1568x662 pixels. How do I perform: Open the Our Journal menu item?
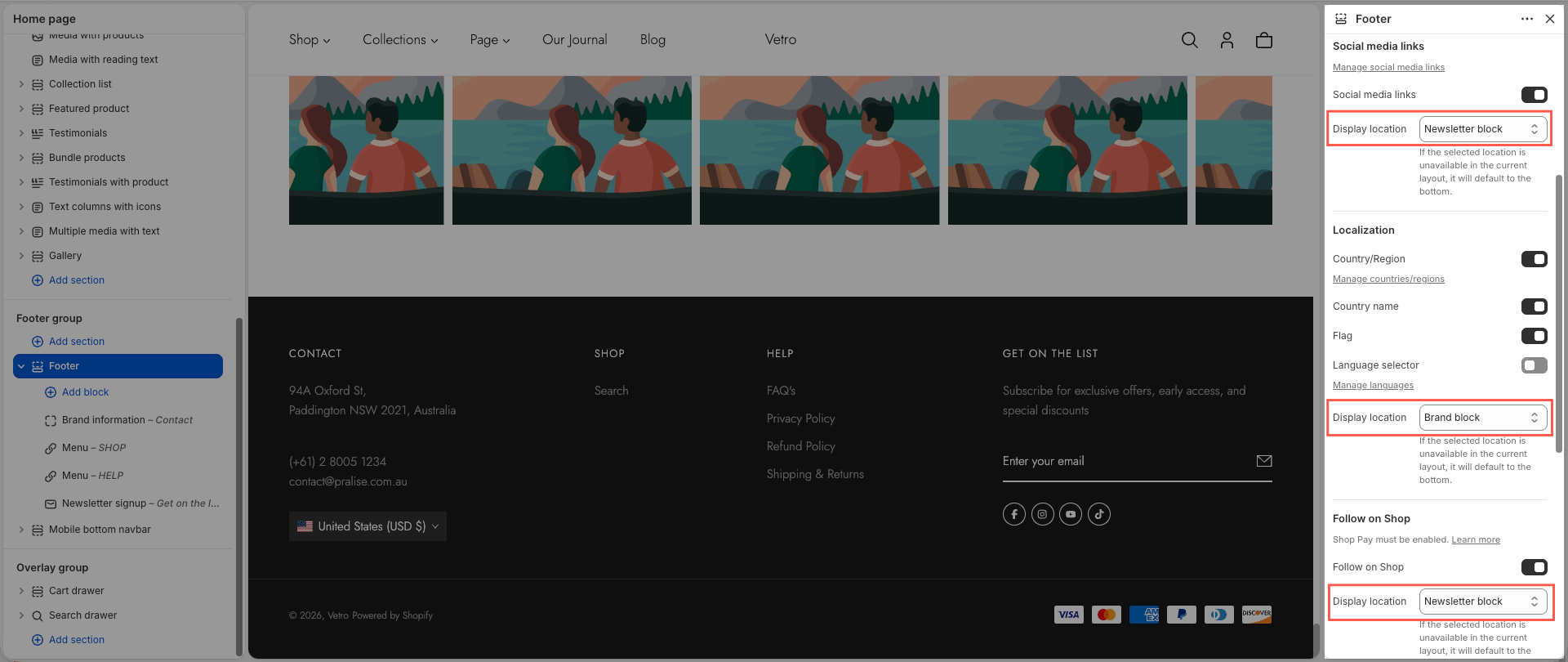point(574,40)
